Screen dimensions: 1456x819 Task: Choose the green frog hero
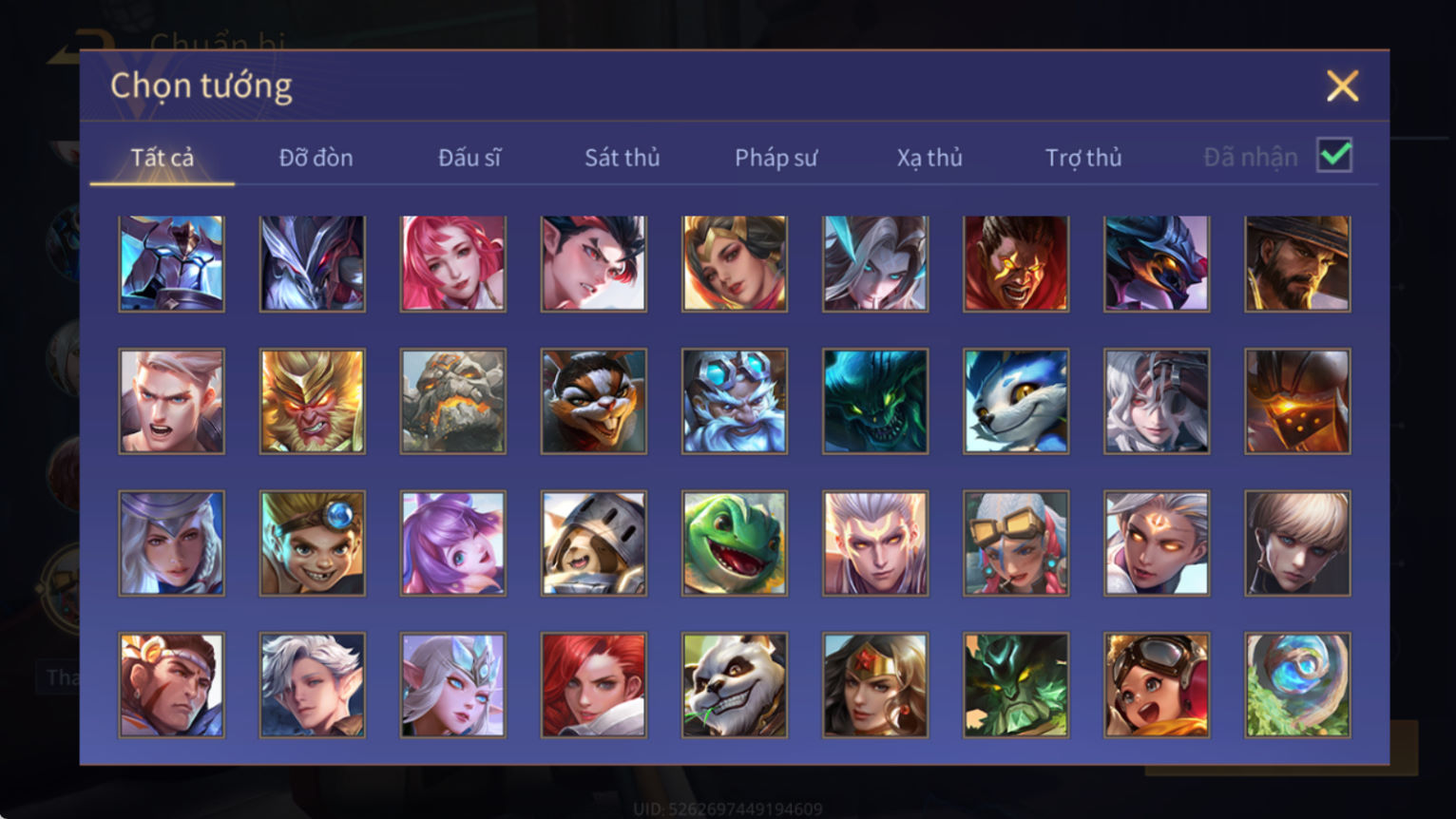point(734,543)
